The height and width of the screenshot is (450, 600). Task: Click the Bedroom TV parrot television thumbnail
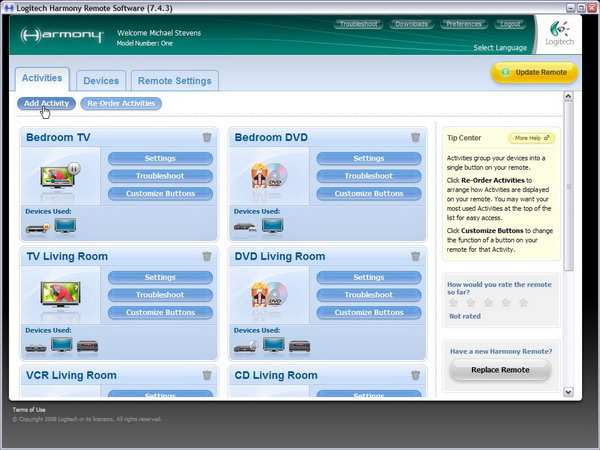pos(60,176)
